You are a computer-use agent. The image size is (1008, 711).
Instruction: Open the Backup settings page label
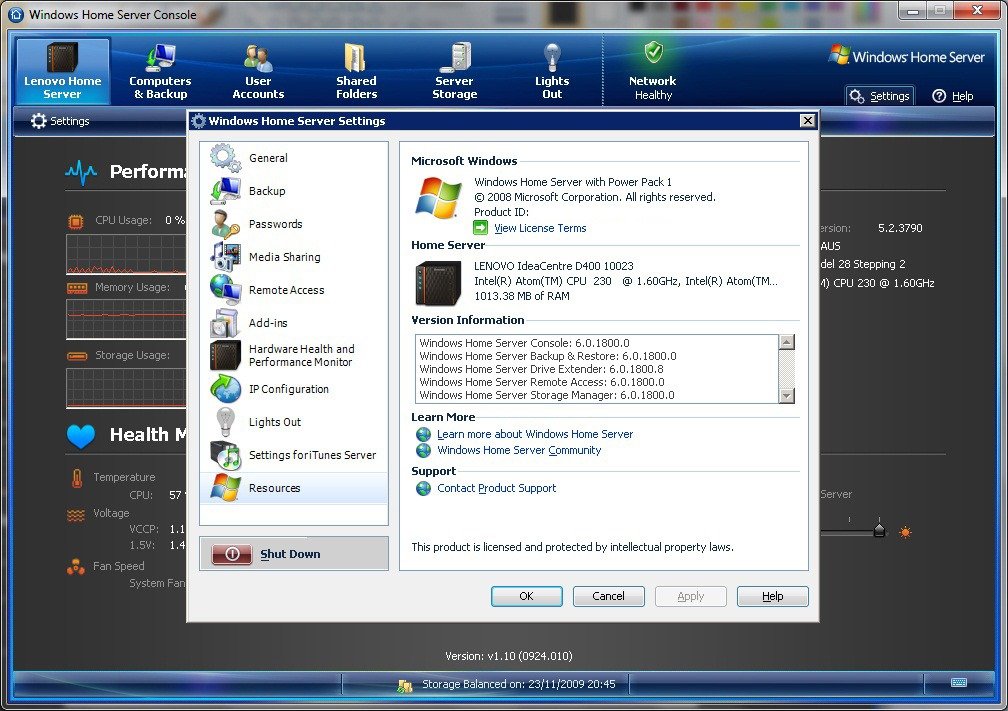click(267, 191)
